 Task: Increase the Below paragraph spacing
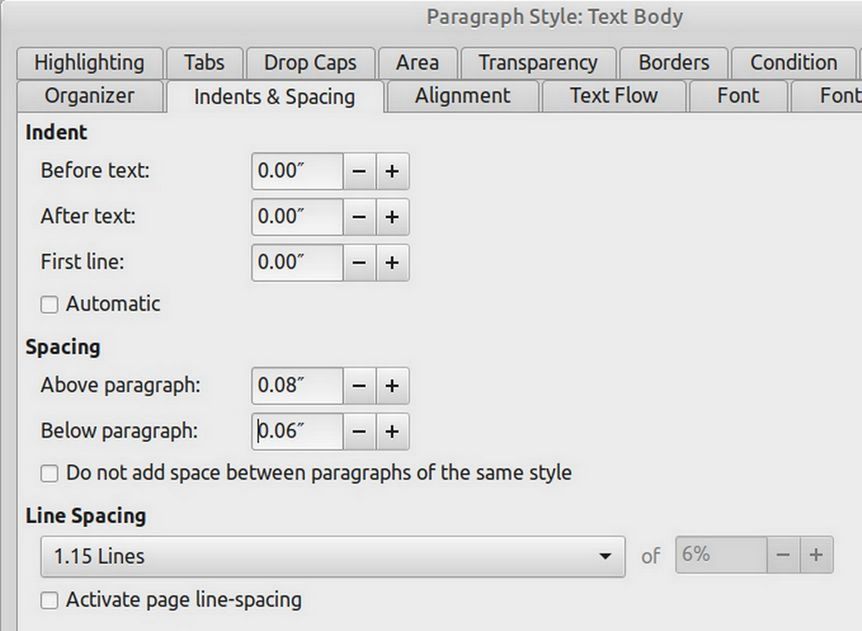392,431
